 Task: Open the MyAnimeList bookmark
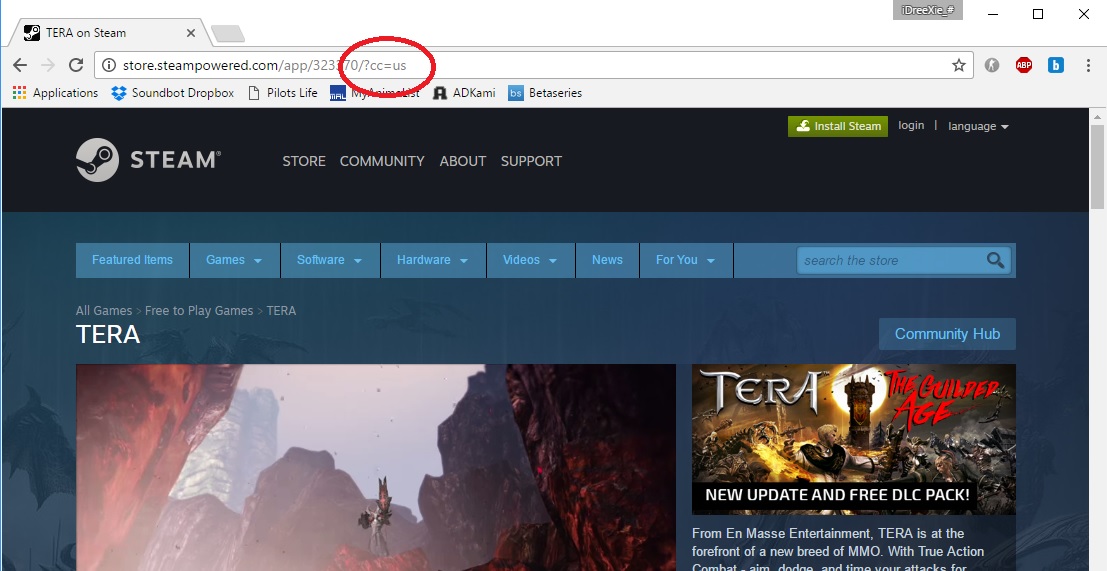[375, 92]
